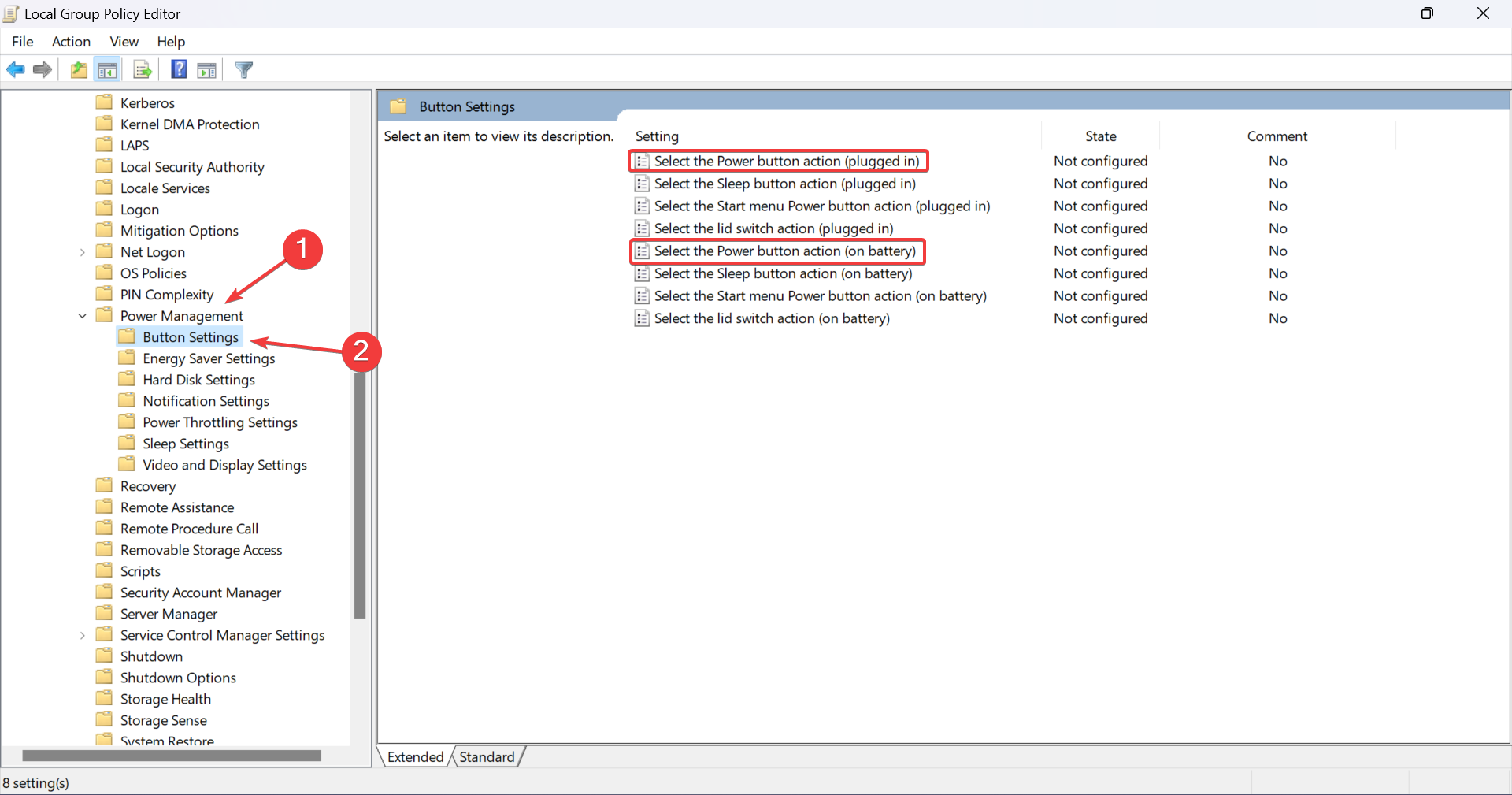The width and height of the screenshot is (1512, 795).
Task: Toggle the Show/Hide Console Tree icon
Action: click(108, 70)
